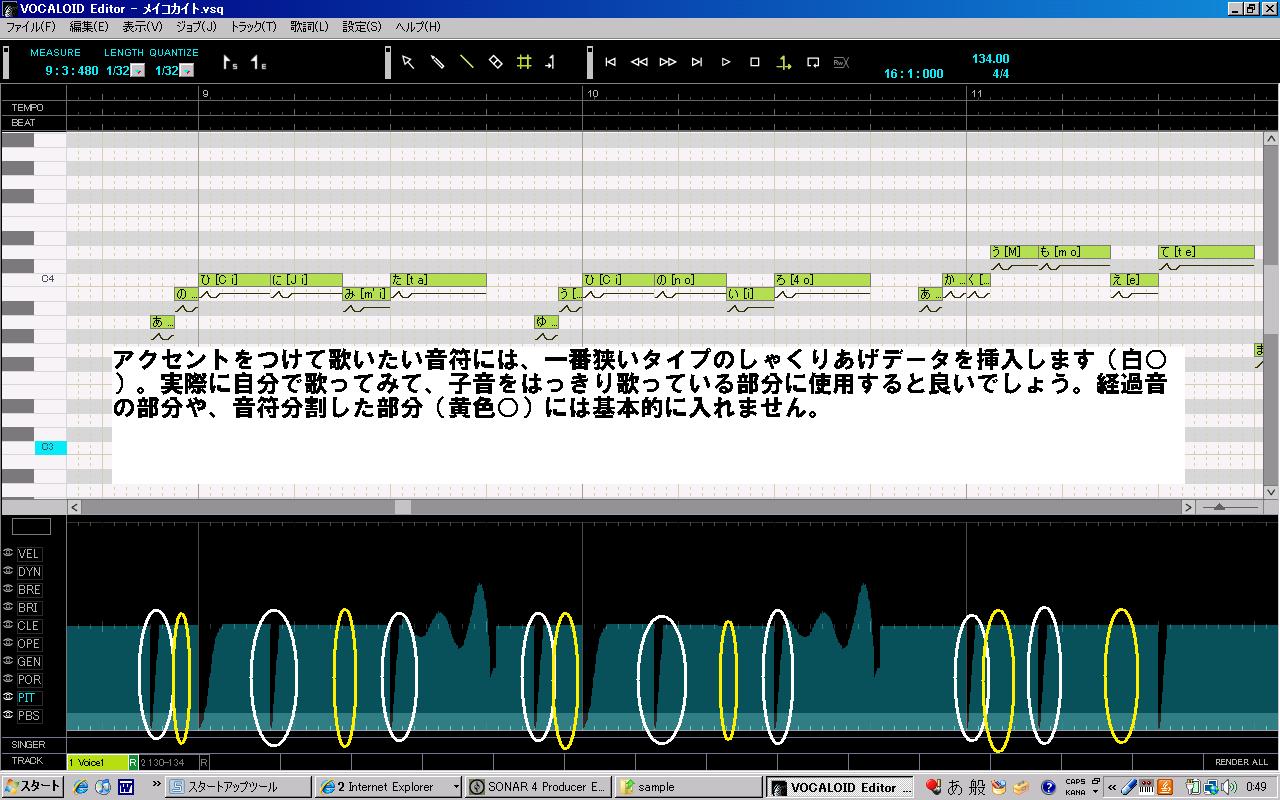Screen dimensions: 1280x800
Task: Toggle VEL curve visibility eye
Action: pyautogui.click(x=8, y=553)
